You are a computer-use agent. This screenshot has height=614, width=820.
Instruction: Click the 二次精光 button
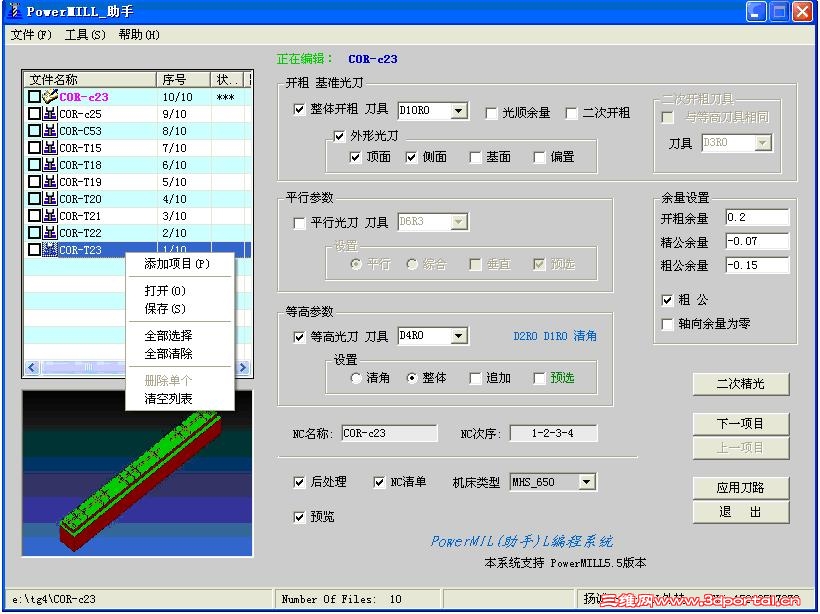[741, 384]
